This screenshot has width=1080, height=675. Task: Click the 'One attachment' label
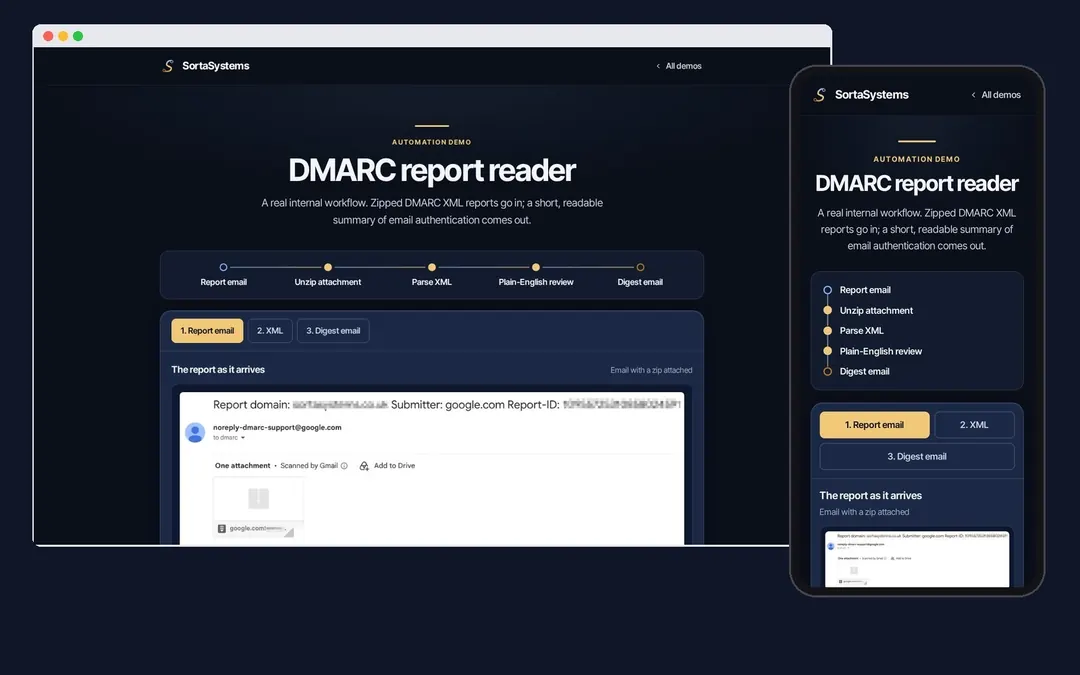pyautogui.click(x=242, y=466)
